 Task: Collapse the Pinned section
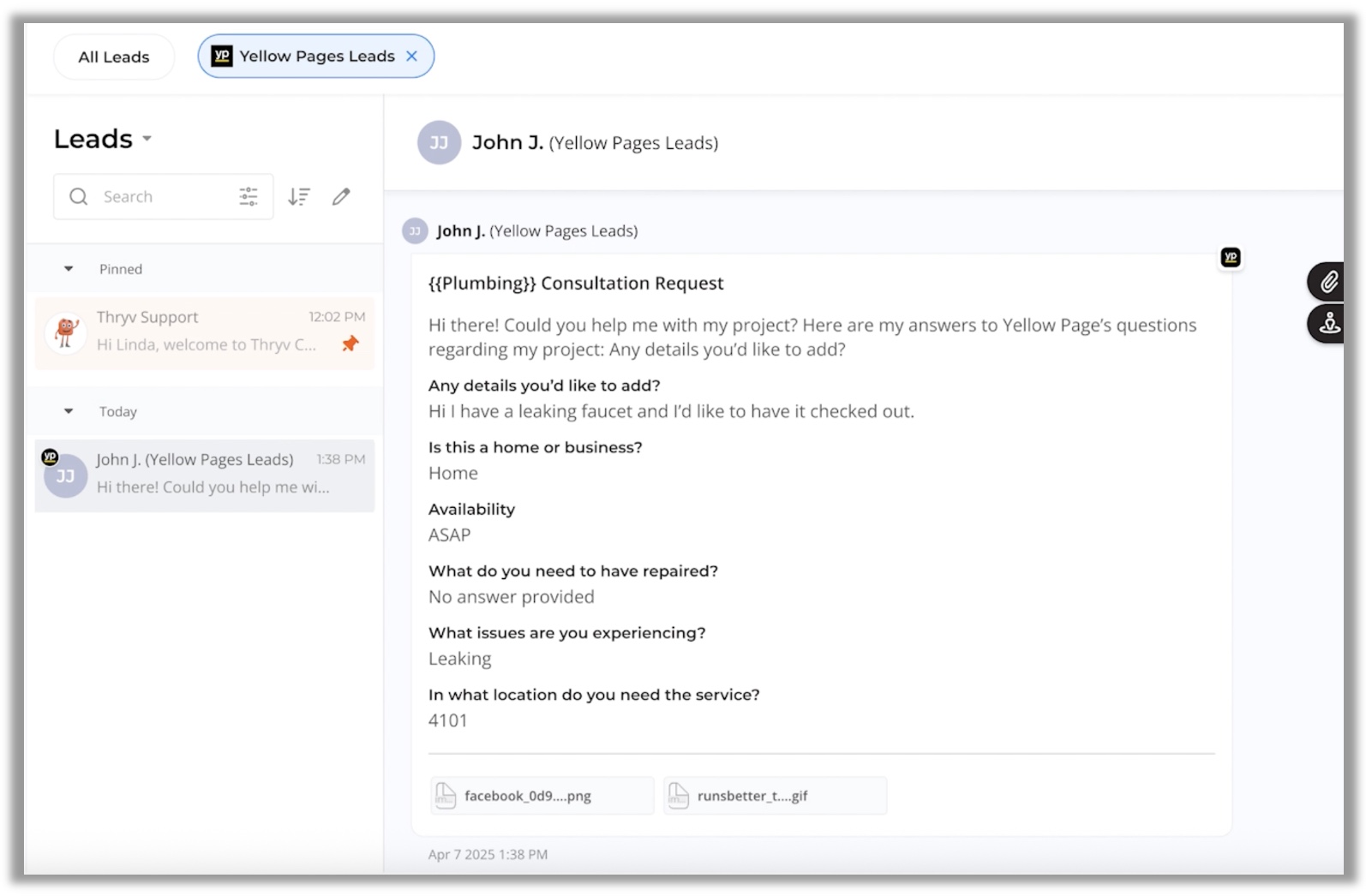pos(69,269)
